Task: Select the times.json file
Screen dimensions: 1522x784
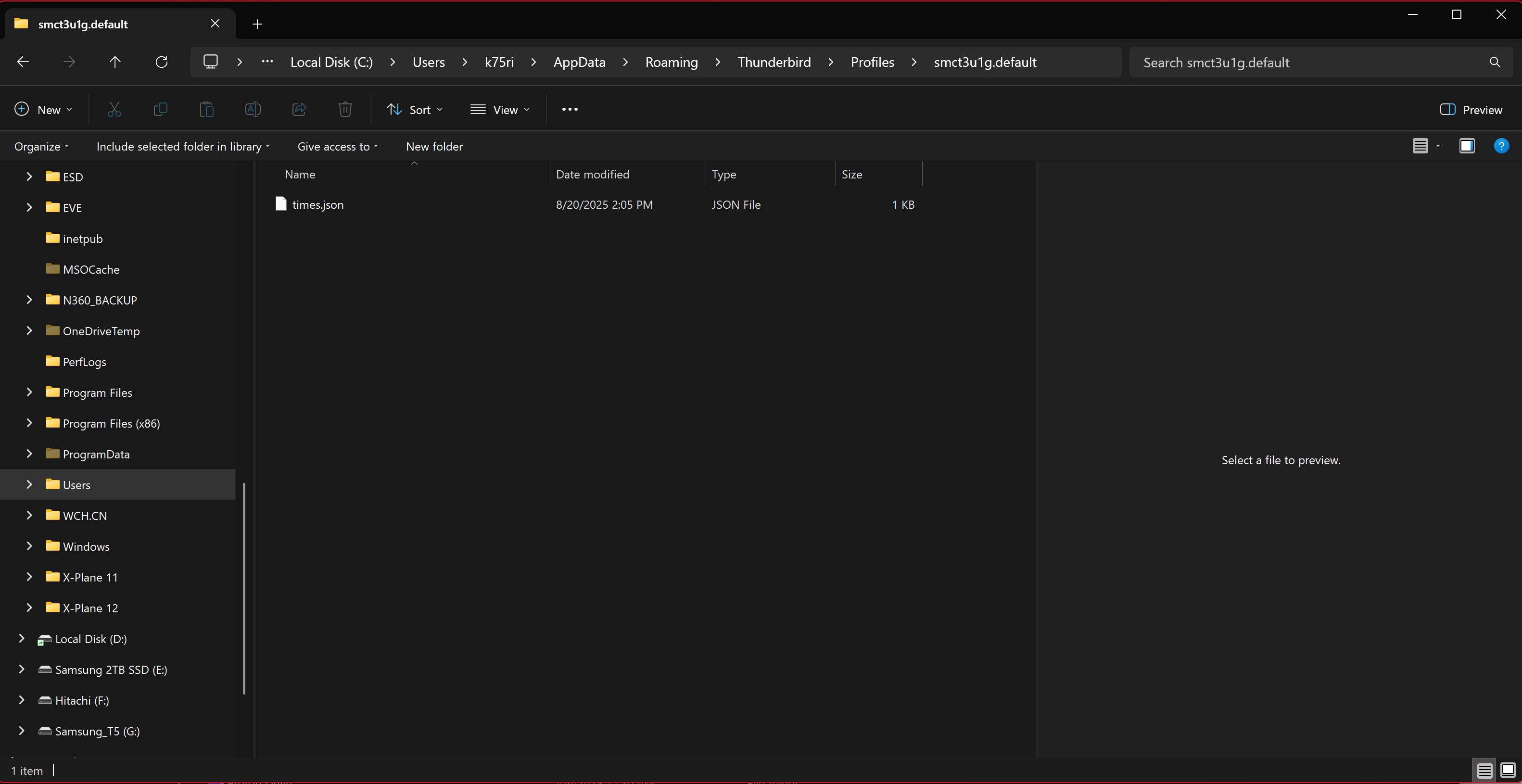Action: tap(317, 204)
